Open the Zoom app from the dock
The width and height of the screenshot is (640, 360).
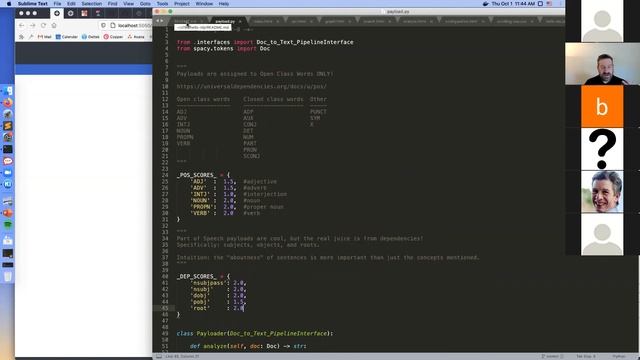tap(8, 173)
